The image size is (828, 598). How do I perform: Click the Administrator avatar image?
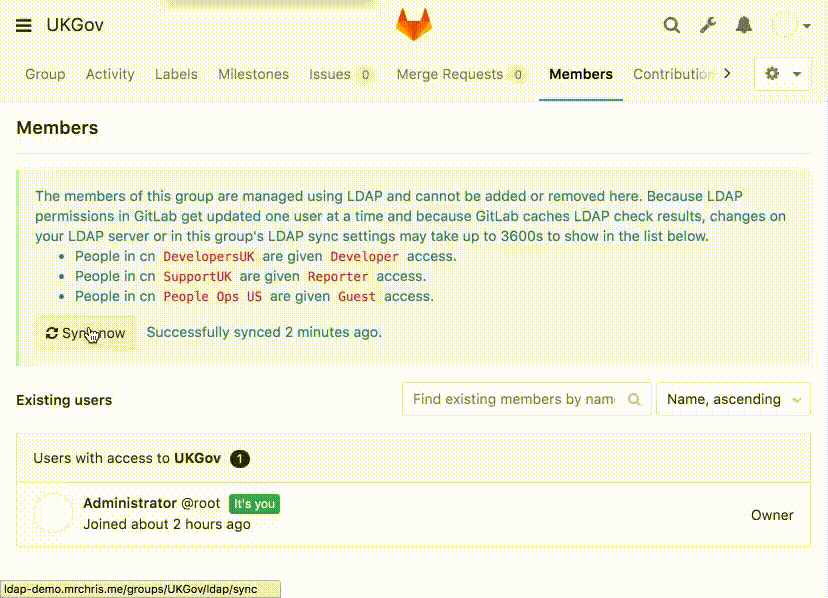pyautogui.click(x=53, y=513)
